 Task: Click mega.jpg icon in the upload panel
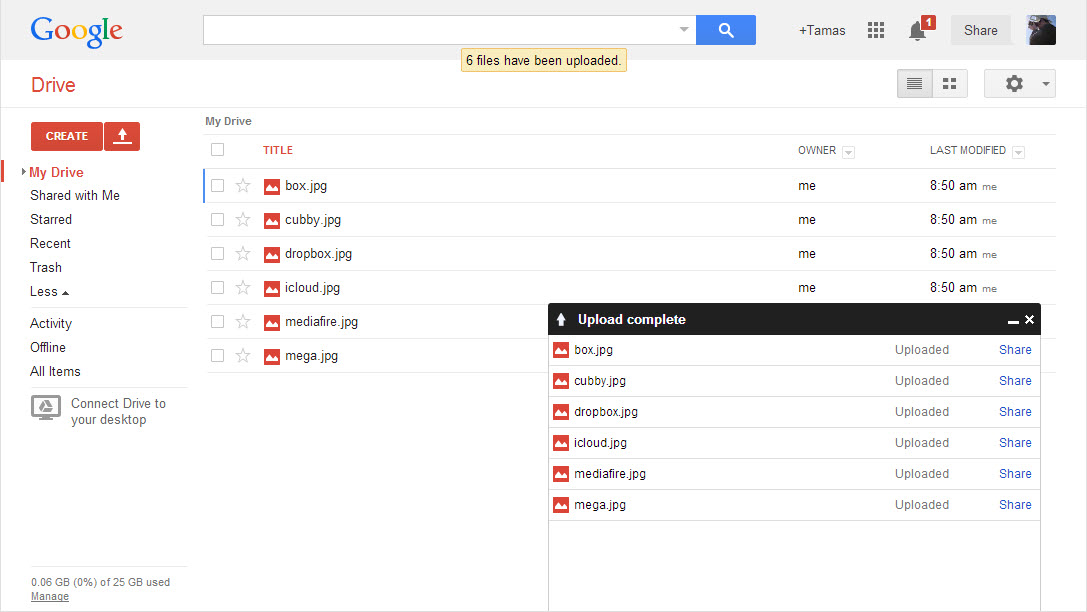561,505
